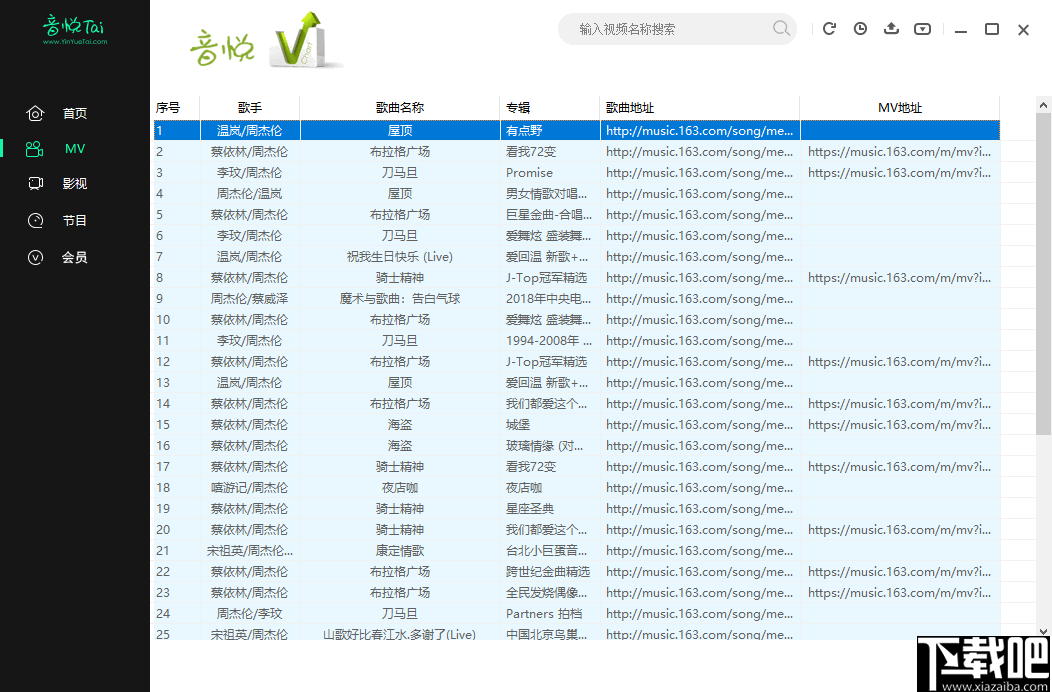This screenshot has height=692, width=1052.
Task: Click the scrollbar down arrow
Action: click(1043, 631)
